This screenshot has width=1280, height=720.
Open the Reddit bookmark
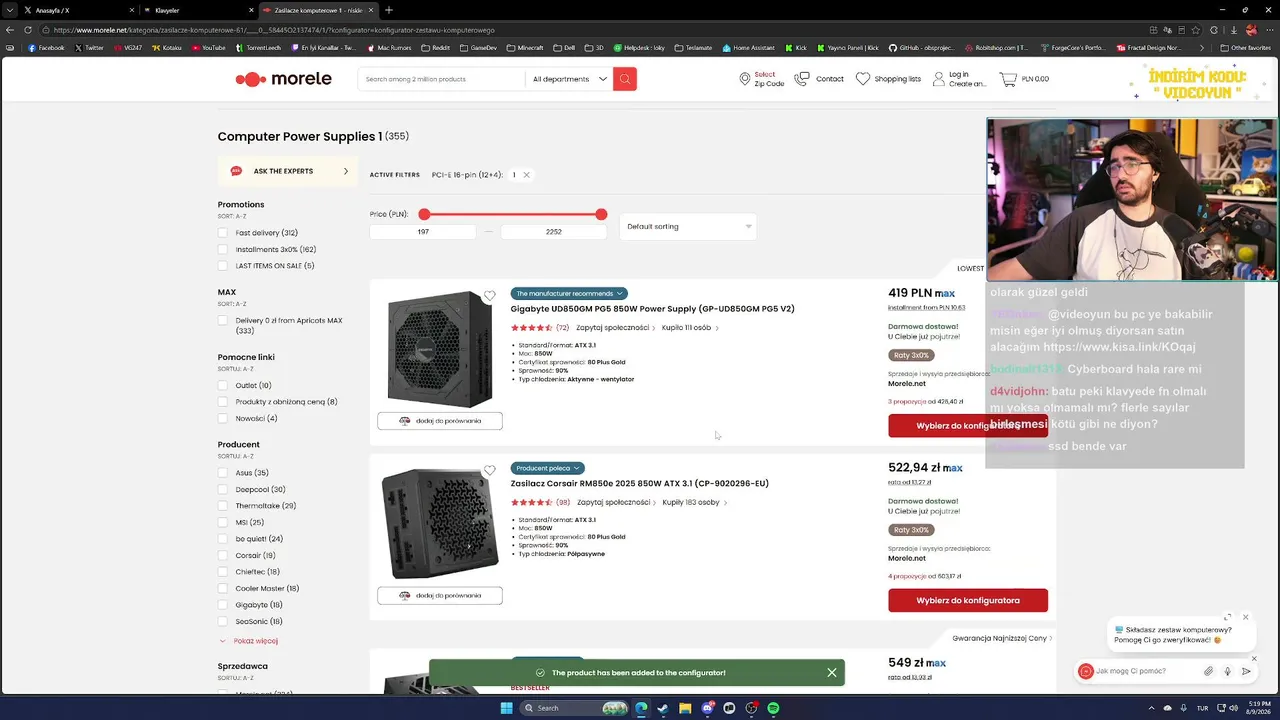click(x=437, y=47)
